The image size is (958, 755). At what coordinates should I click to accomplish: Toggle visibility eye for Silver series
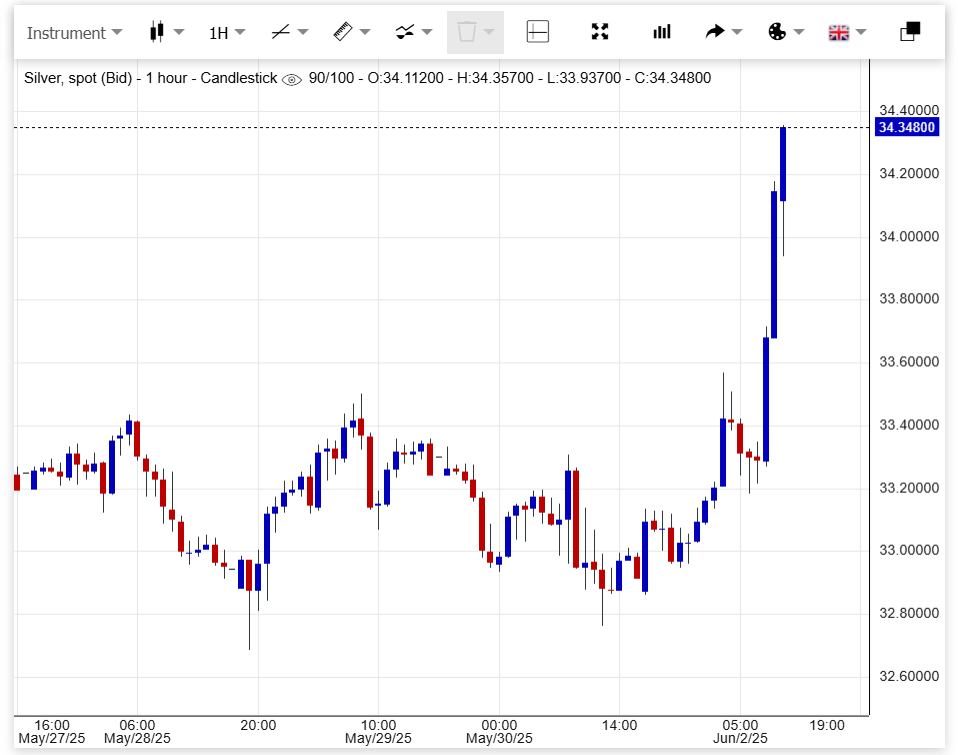(x=292, y=79)
